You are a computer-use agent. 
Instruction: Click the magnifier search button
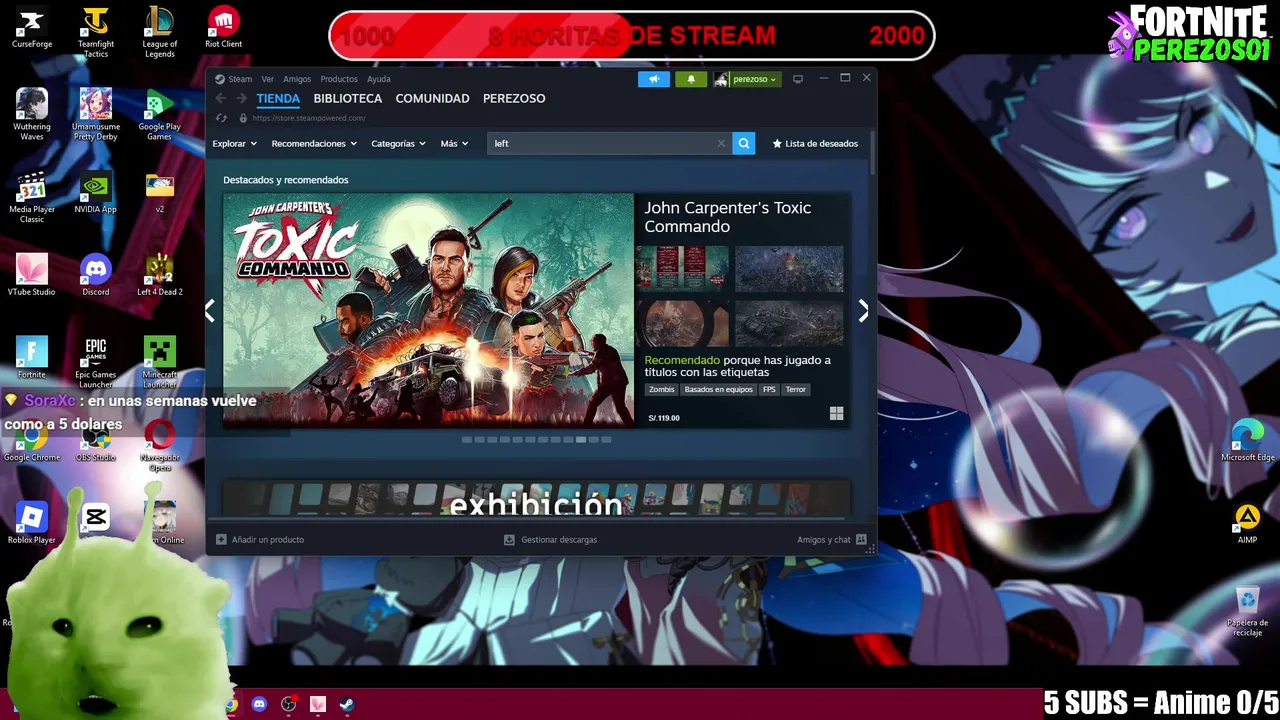(744, 143)
